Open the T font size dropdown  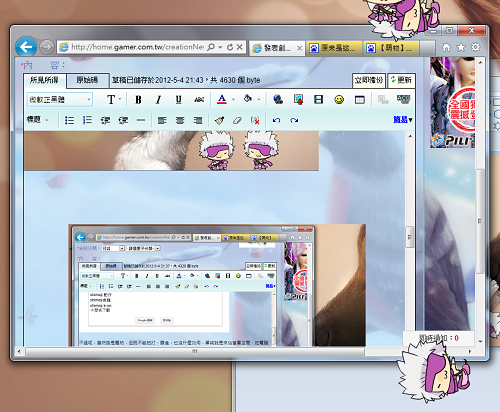[x=114, y=99]
